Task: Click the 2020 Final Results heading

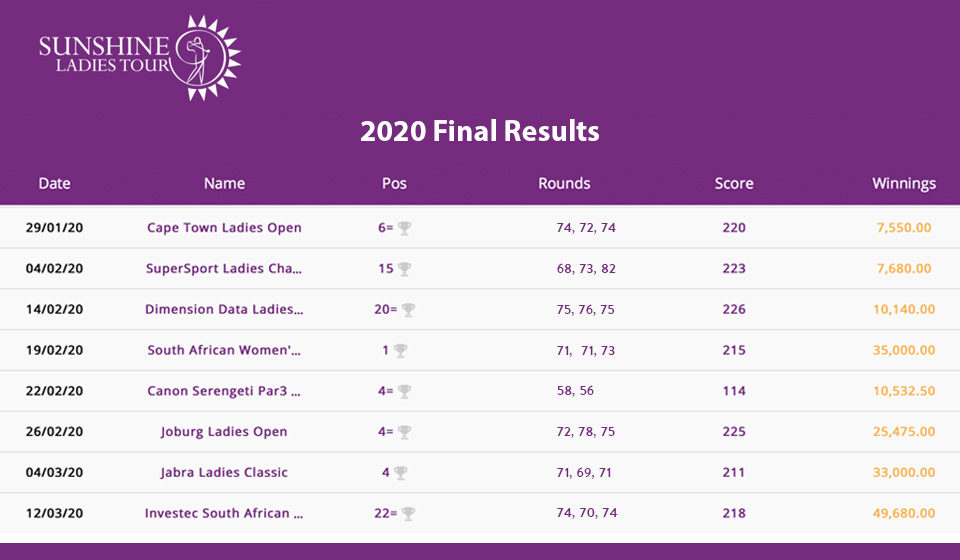Action: tap(480, 131)
